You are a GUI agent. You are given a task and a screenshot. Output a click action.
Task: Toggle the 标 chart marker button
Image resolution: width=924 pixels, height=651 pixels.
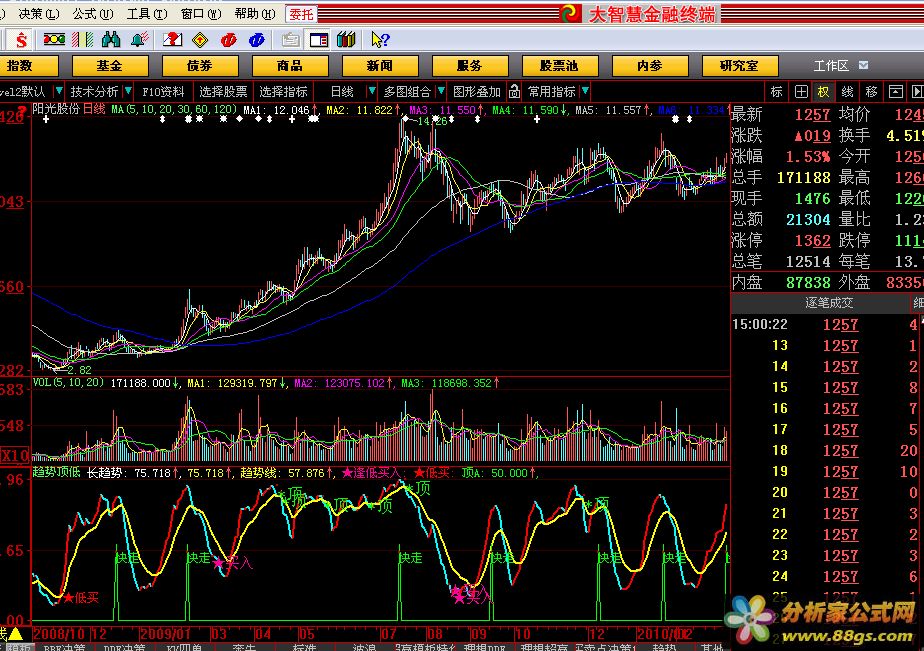pyautogui.click(x=777, y=91)
